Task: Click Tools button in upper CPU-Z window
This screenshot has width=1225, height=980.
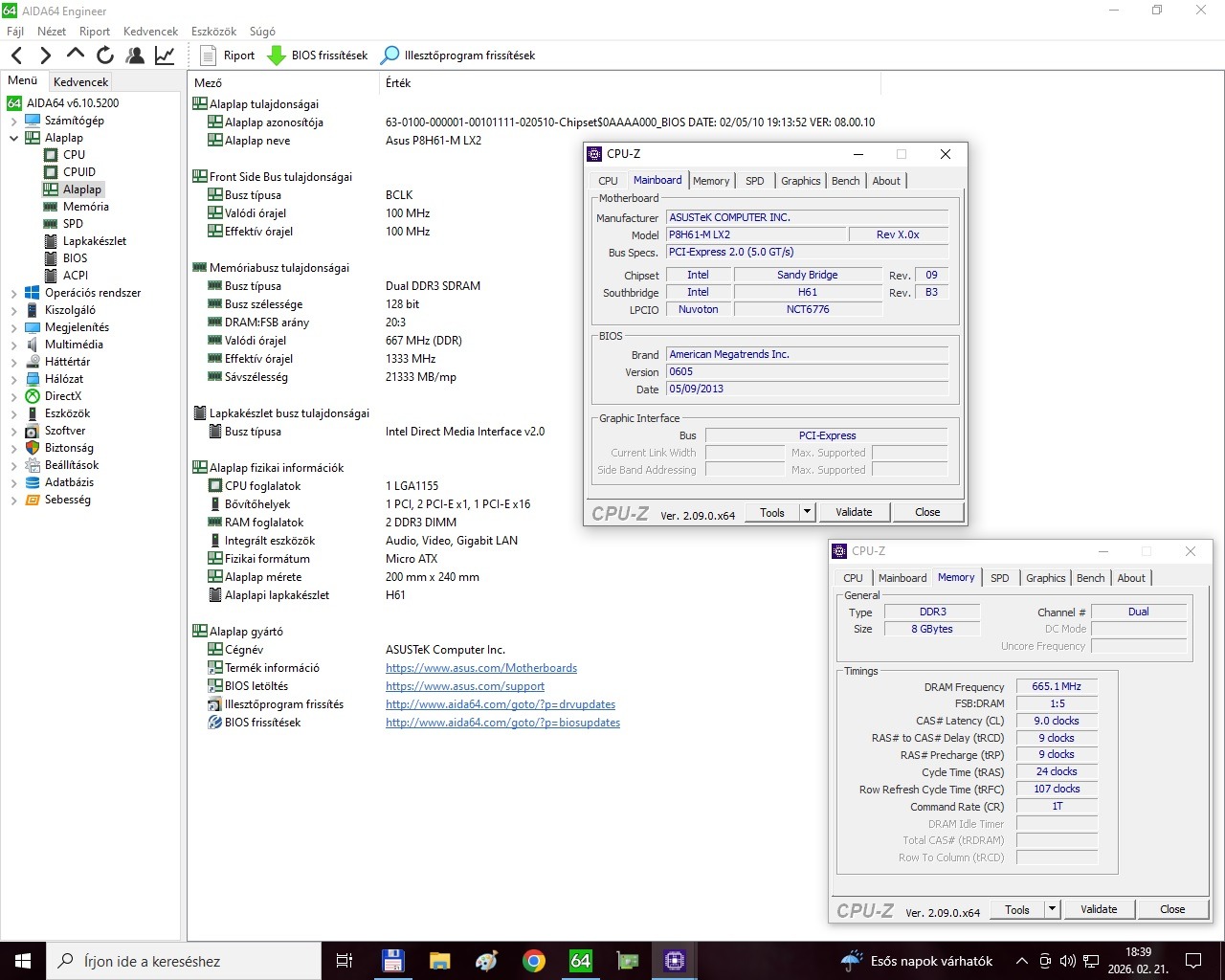Action: pos(772,512)
